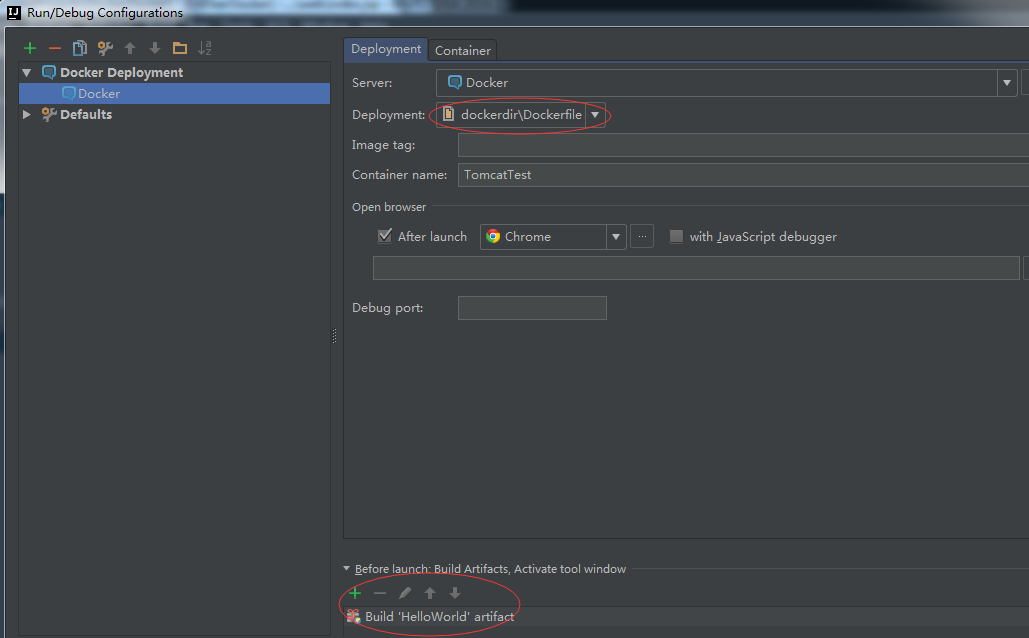Toggle the After launch checkbox
Screen dimensions: 1029x638
(x=385, y=236)
